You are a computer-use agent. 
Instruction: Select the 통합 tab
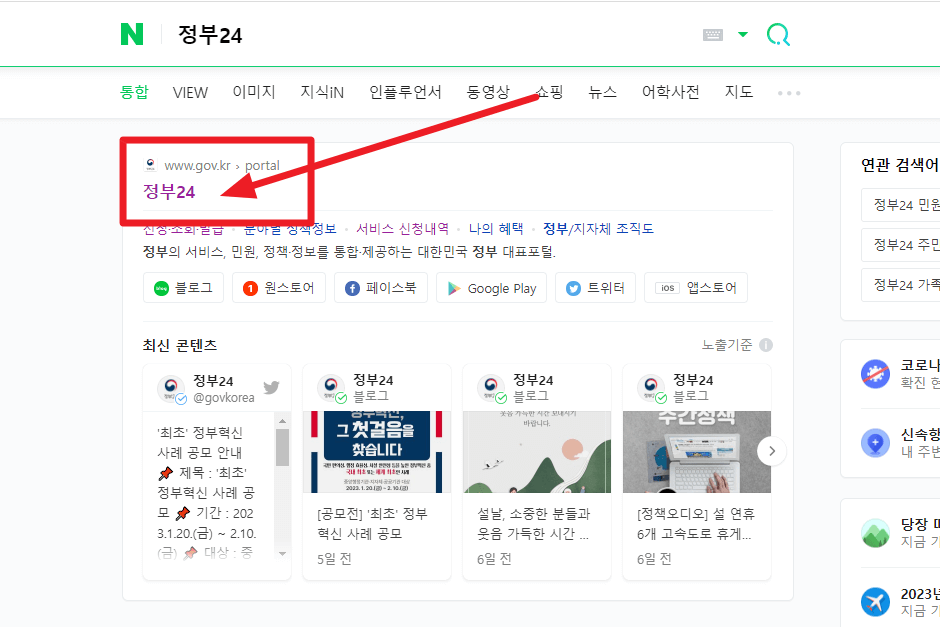134,92
